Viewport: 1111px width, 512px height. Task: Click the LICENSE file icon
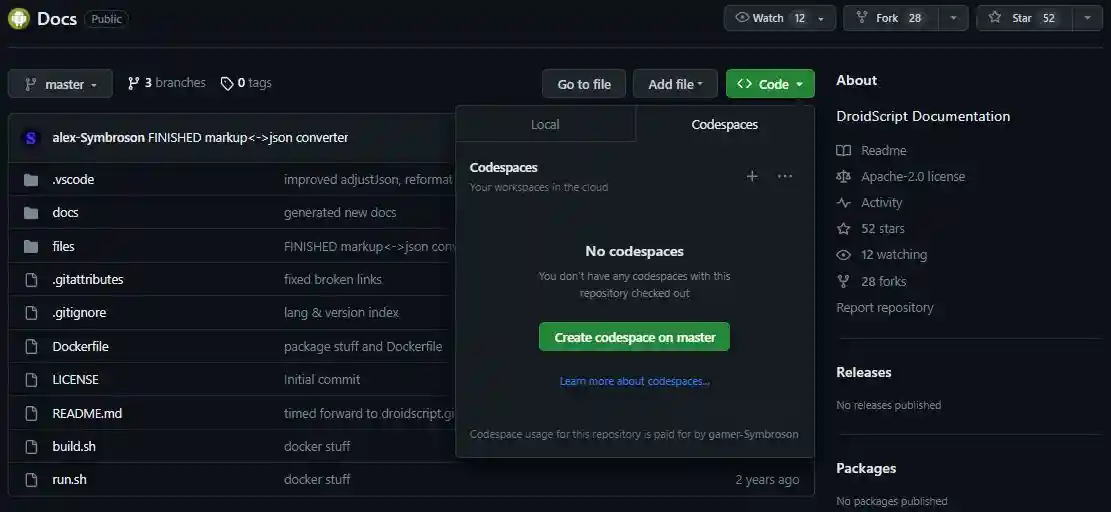[x=30, y=380]
